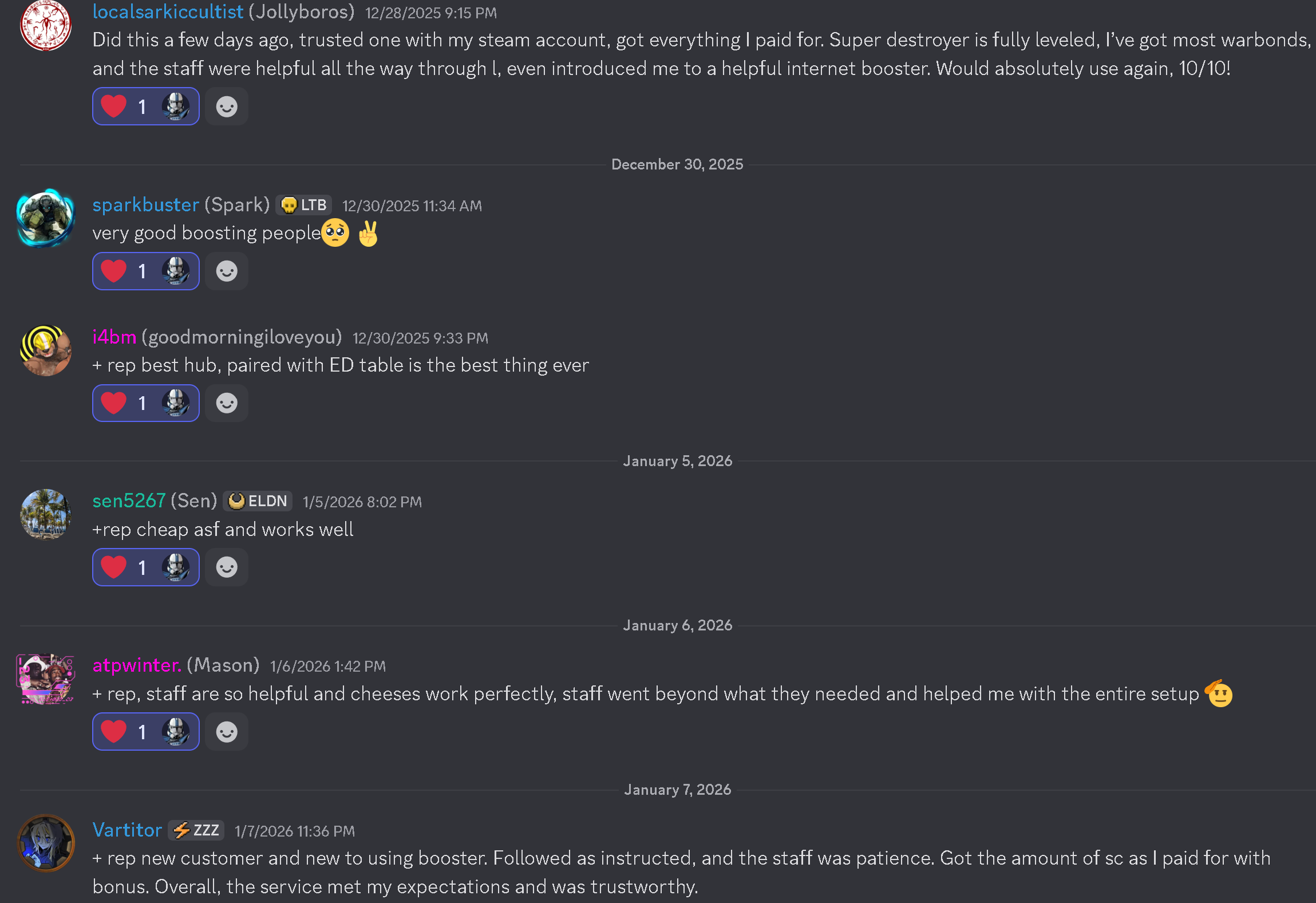Image resolution: width=1316 pixels, height=903 pixels.
Task: Open sparkbuster's avatar picture
Action: 46,218
